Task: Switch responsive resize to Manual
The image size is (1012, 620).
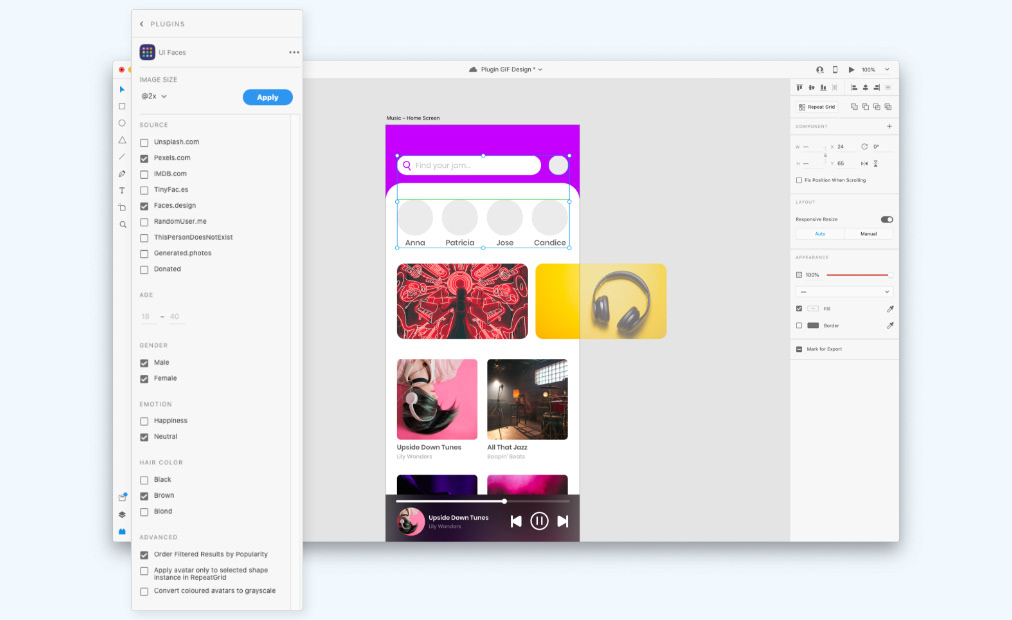Action: pyautogui.click(x=869, y=234)
